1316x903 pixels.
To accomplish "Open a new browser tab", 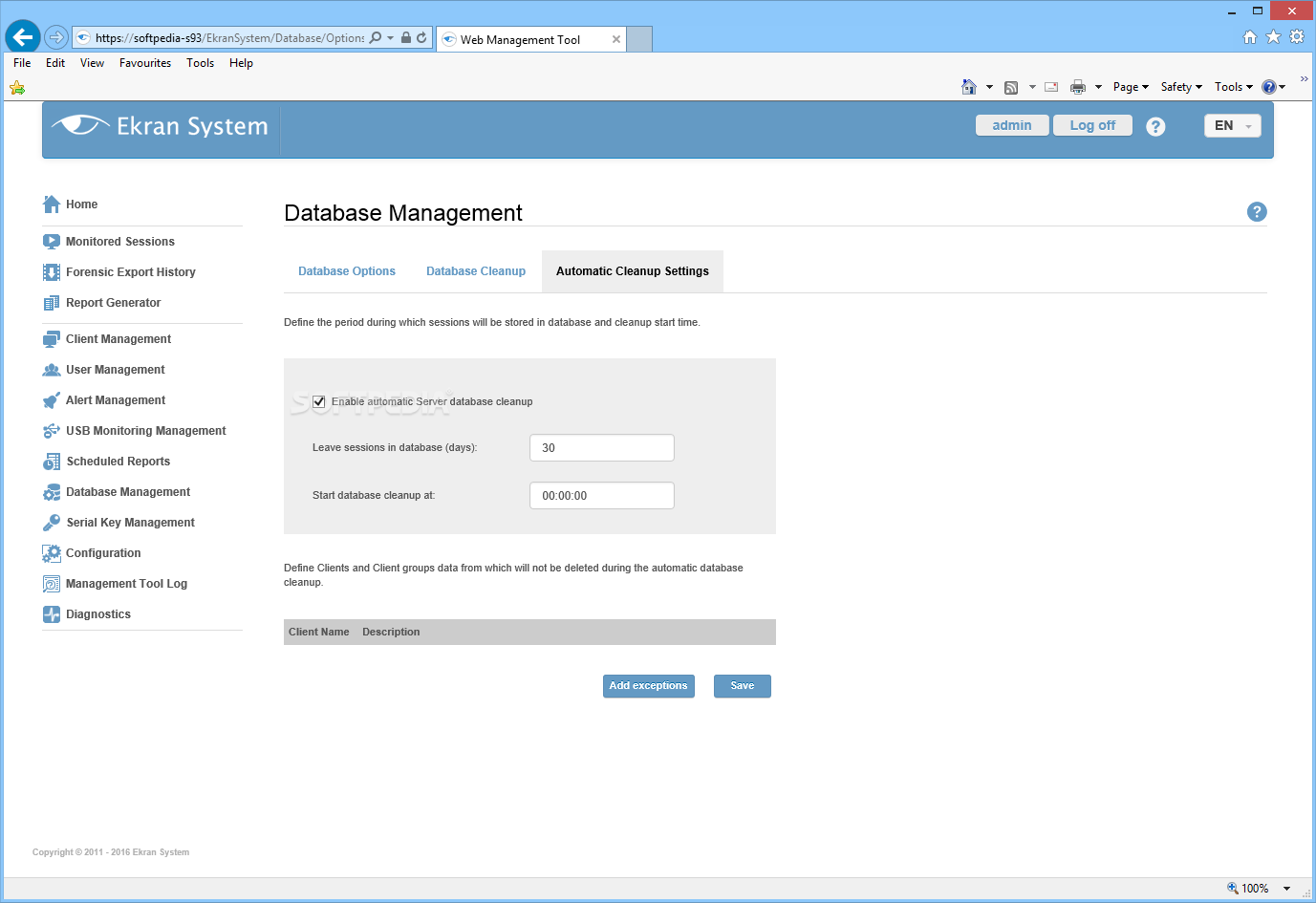I will (639, 39).
